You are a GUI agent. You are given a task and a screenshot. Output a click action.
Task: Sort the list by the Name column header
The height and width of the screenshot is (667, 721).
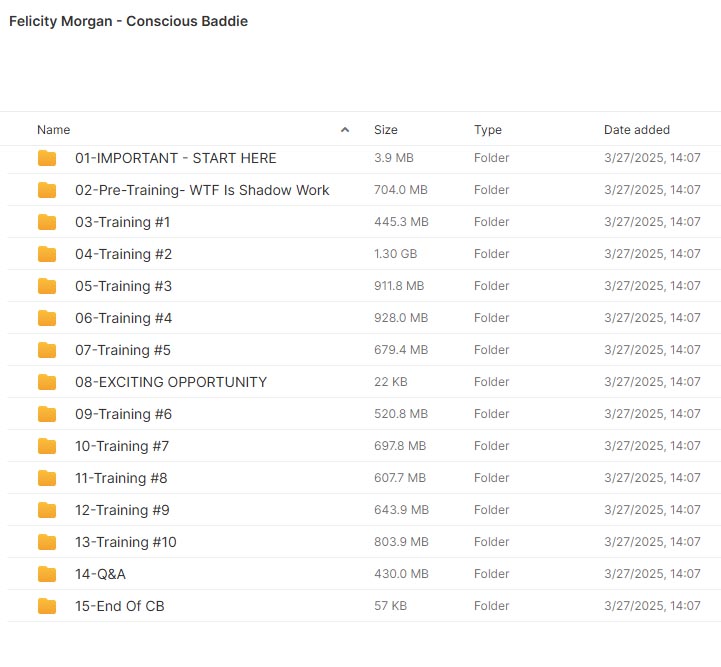54,130
